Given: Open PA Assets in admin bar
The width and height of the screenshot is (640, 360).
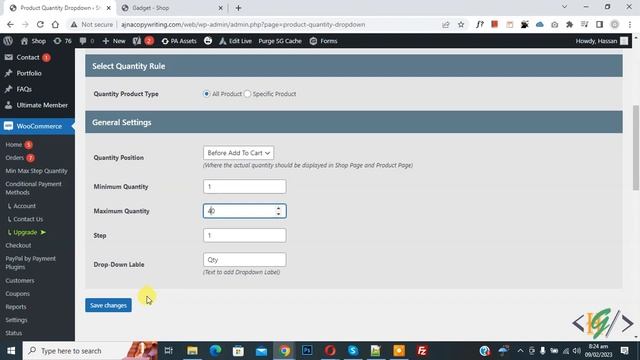Looking at the screenshot, I should (x=179, y=41).
